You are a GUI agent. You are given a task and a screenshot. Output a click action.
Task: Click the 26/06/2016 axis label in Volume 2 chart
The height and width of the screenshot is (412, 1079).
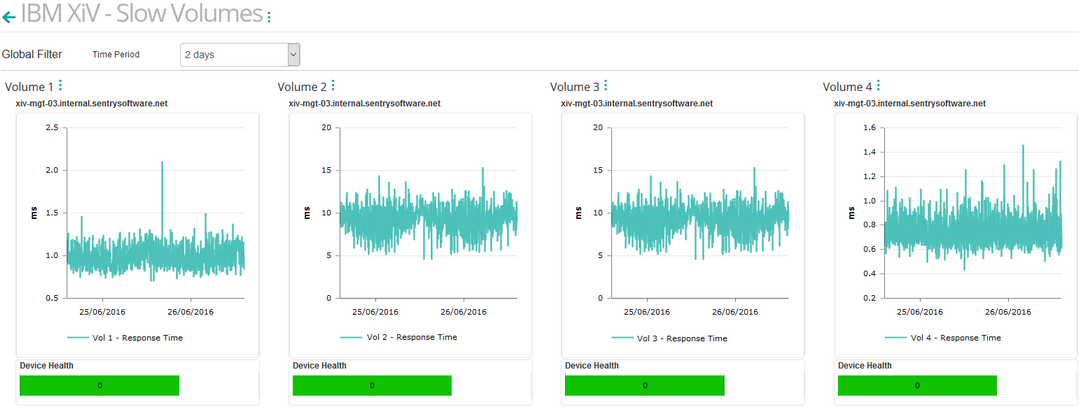464,312
